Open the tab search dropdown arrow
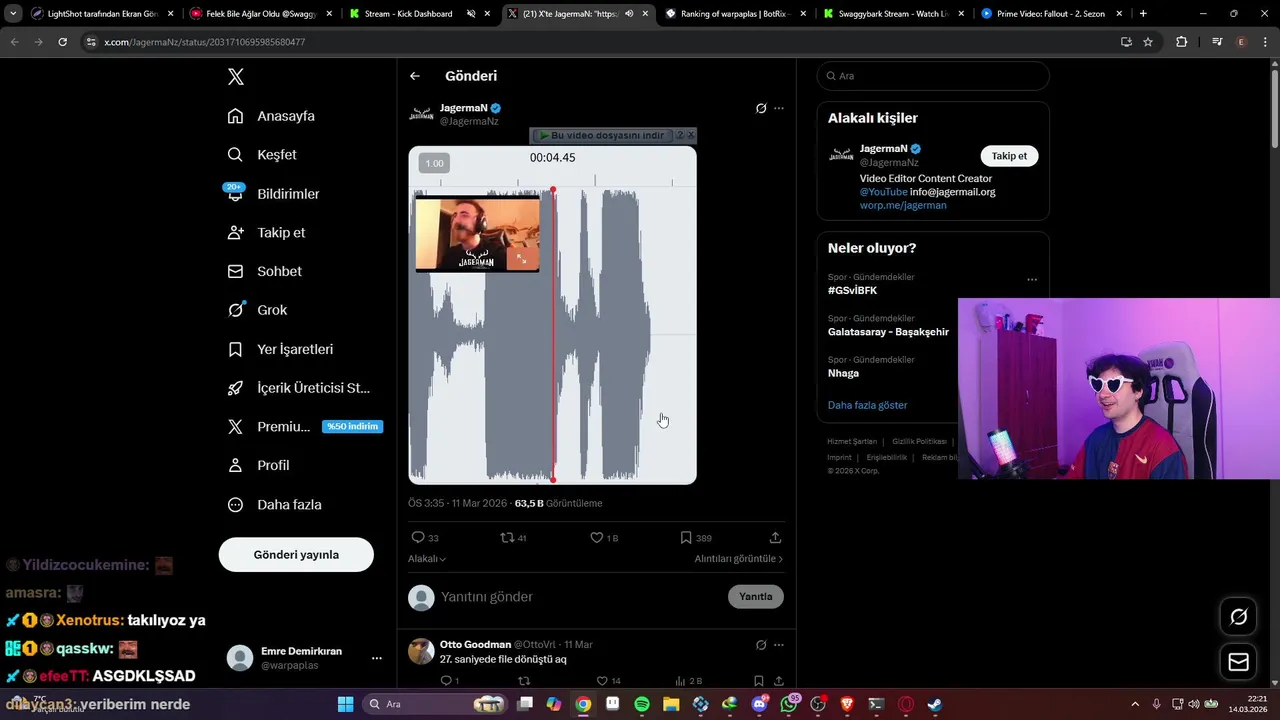Image resolution: width=1280 pixels, height=720 pixels. click(13, 14)
